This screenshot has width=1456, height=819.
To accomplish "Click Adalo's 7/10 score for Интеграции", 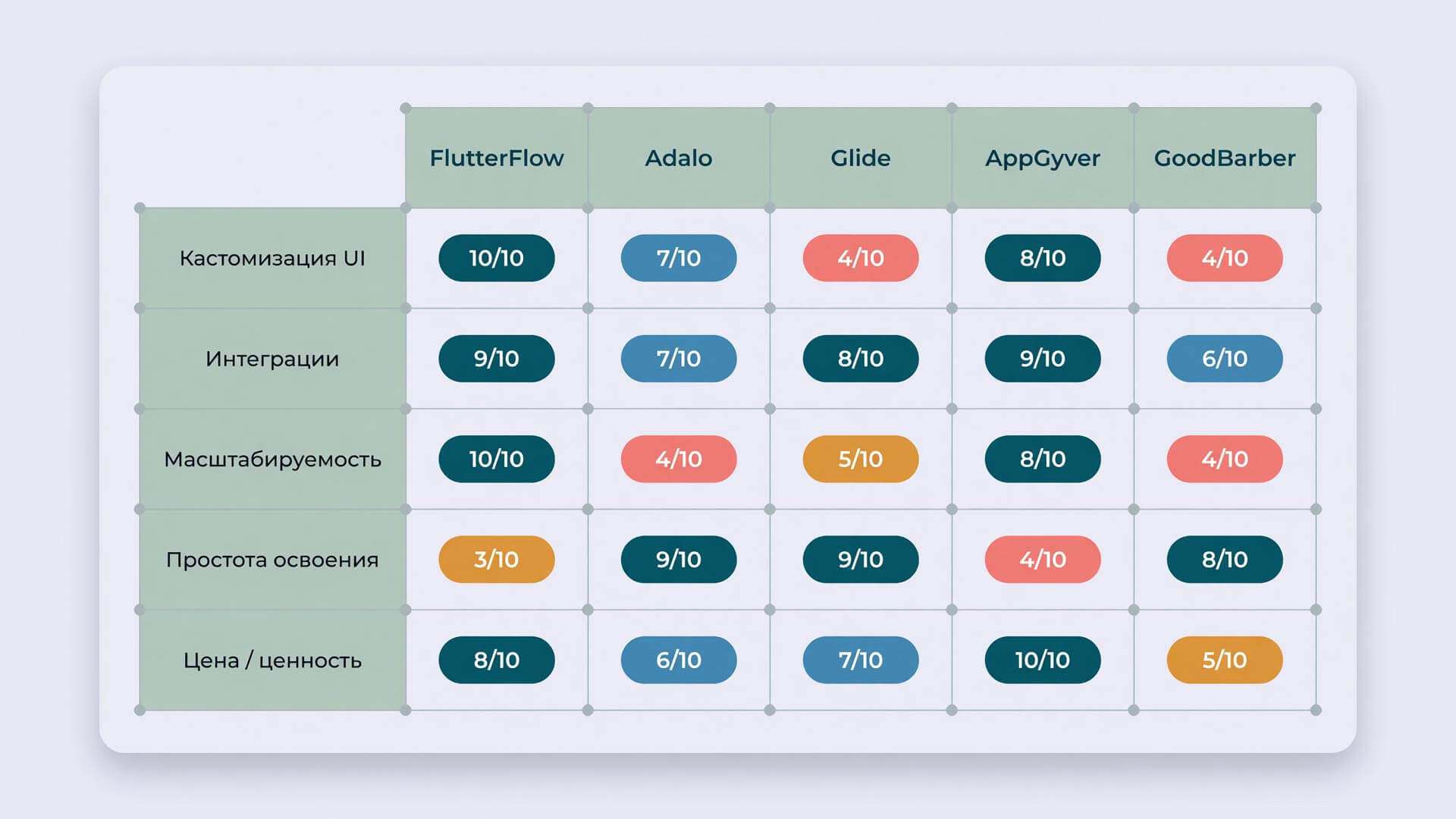I will point(679,359).
